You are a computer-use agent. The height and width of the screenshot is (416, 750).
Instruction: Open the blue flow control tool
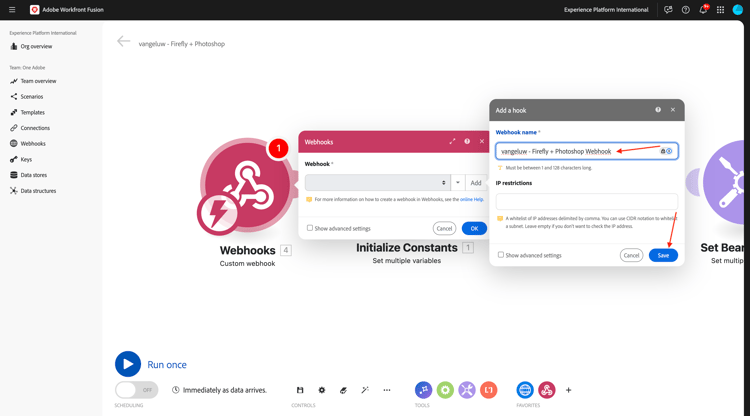[x=423, y=390]
